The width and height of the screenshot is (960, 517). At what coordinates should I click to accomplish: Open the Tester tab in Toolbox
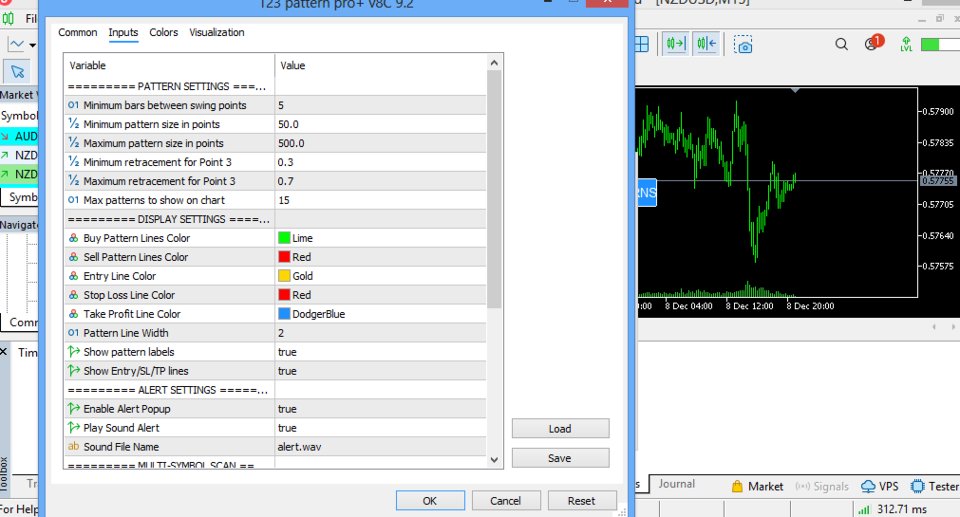pos(935,486)
